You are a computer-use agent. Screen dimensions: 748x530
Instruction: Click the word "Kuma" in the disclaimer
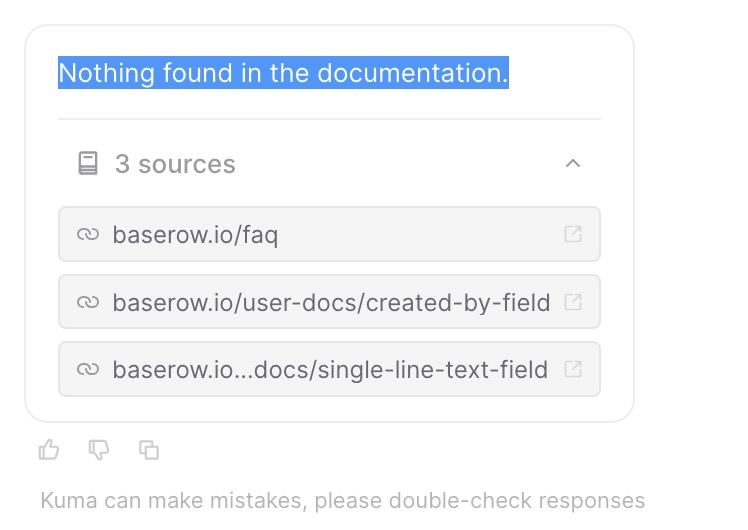pos(63,500)
